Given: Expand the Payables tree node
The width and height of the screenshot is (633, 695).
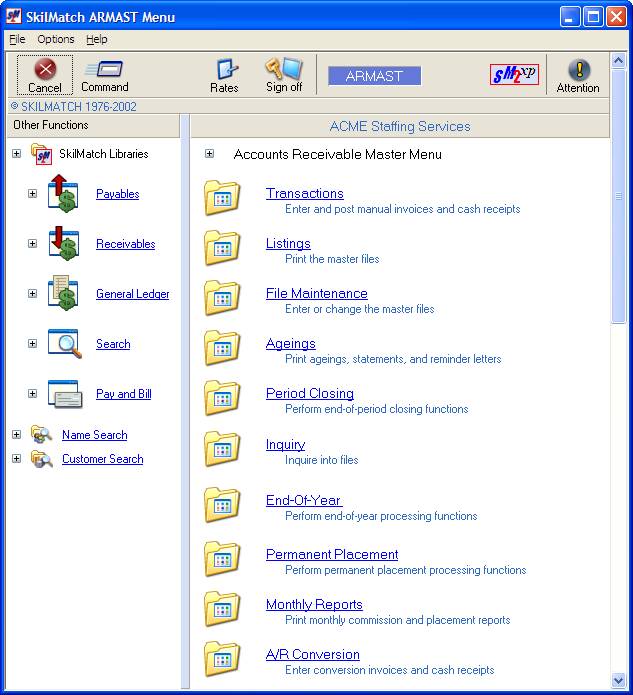Looking at the screenshot, I should pyautogui.click(x=32, y=194).
